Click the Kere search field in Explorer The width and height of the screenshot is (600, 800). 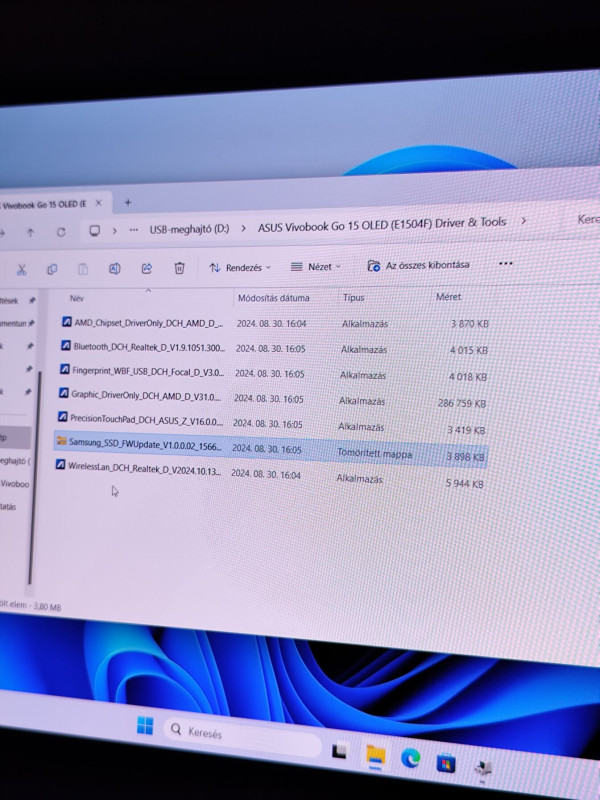[x=588, y=219]
